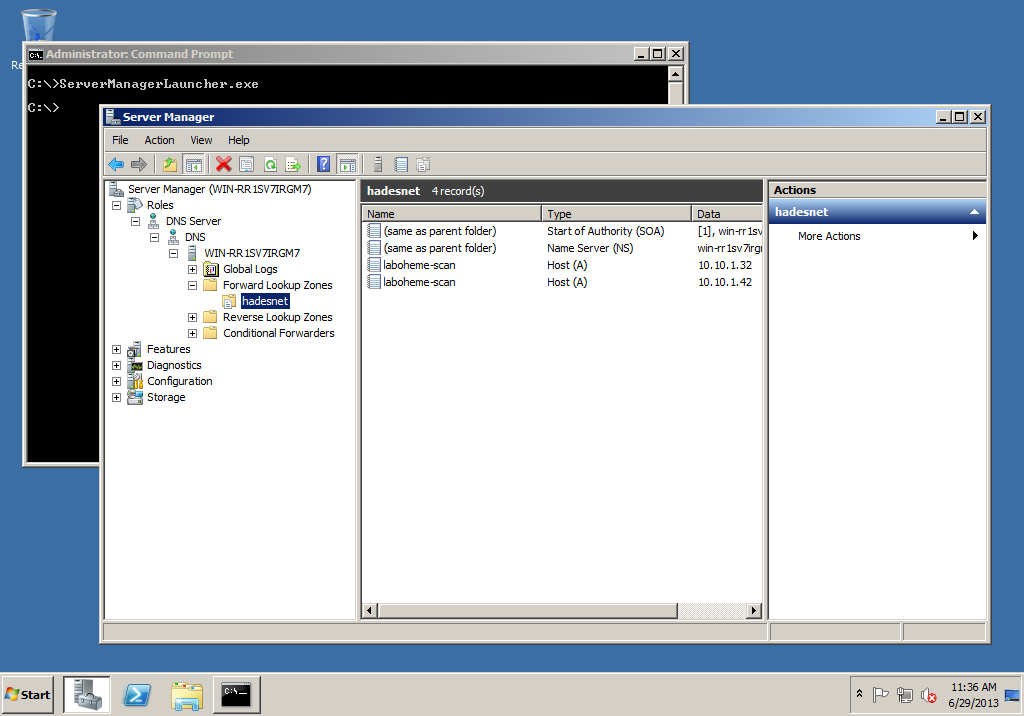Open Properties from the toolbar
Viewport: 1024px width, 716px height.
click(246, 165)
